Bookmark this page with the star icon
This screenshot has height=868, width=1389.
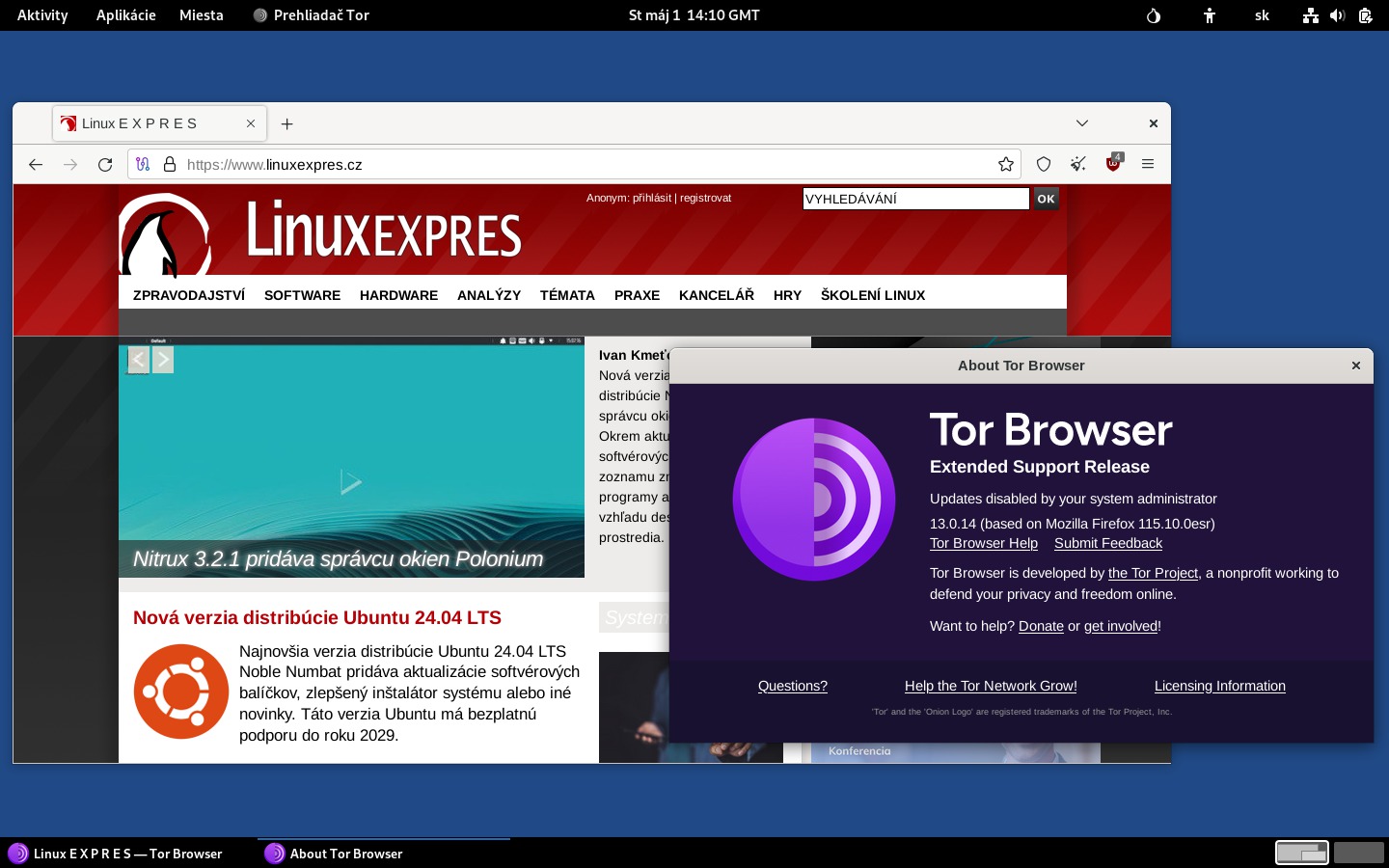coord(1006,165)
